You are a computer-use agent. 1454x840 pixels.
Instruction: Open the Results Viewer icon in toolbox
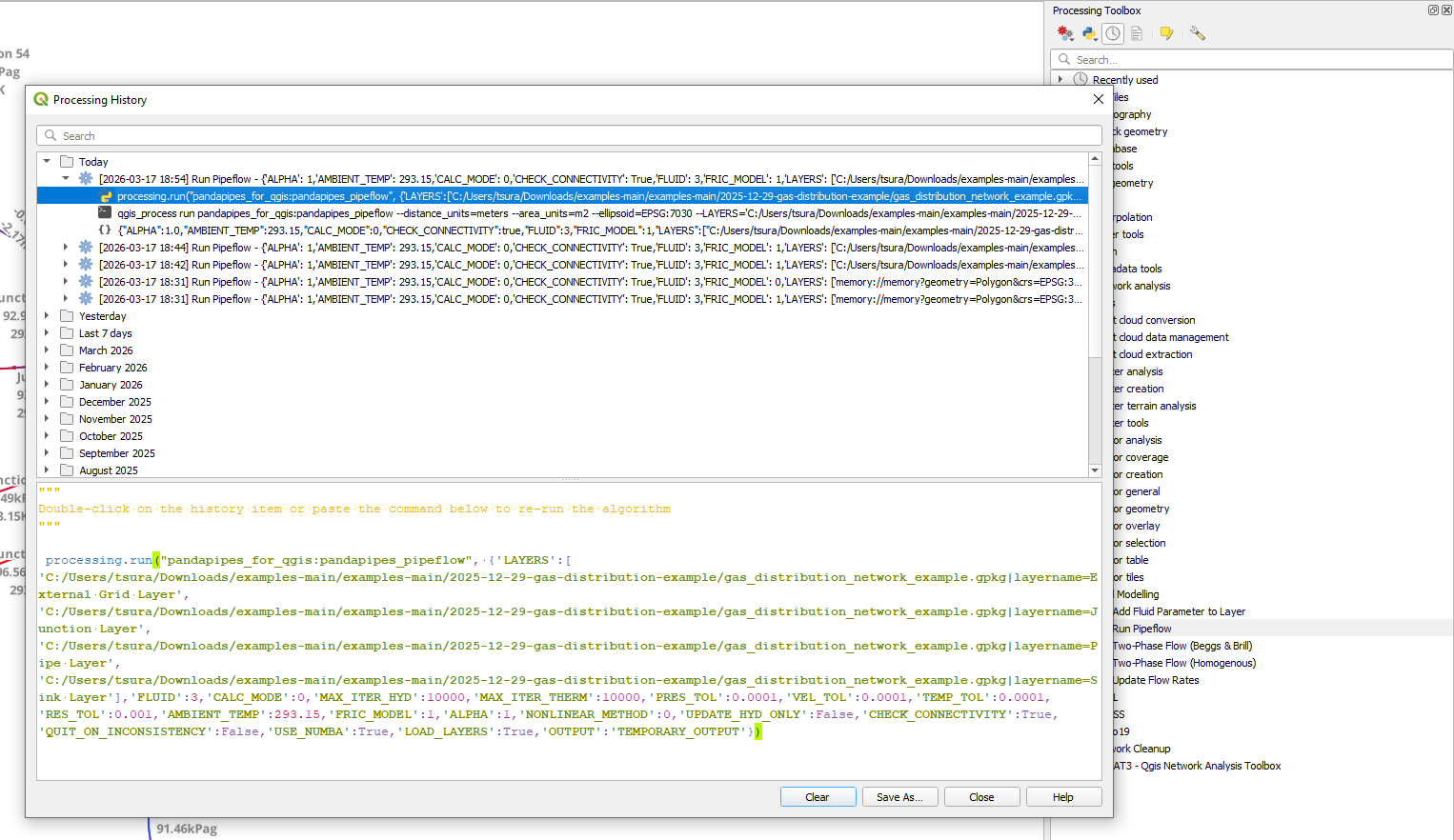coord(1137,33)
